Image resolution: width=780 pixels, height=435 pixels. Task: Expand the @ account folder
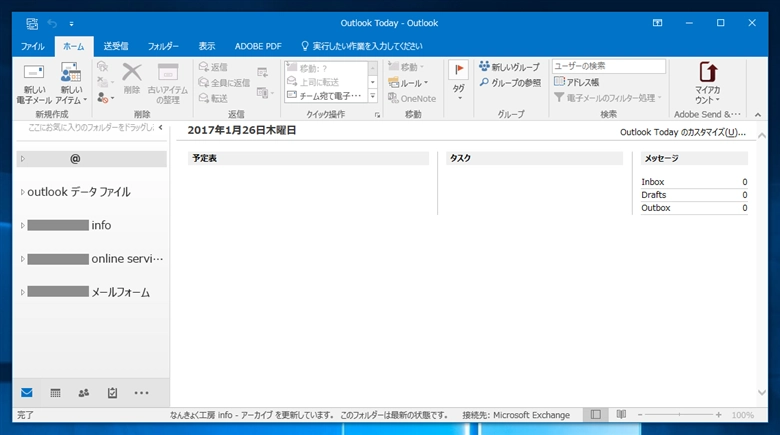coord(23,159)
